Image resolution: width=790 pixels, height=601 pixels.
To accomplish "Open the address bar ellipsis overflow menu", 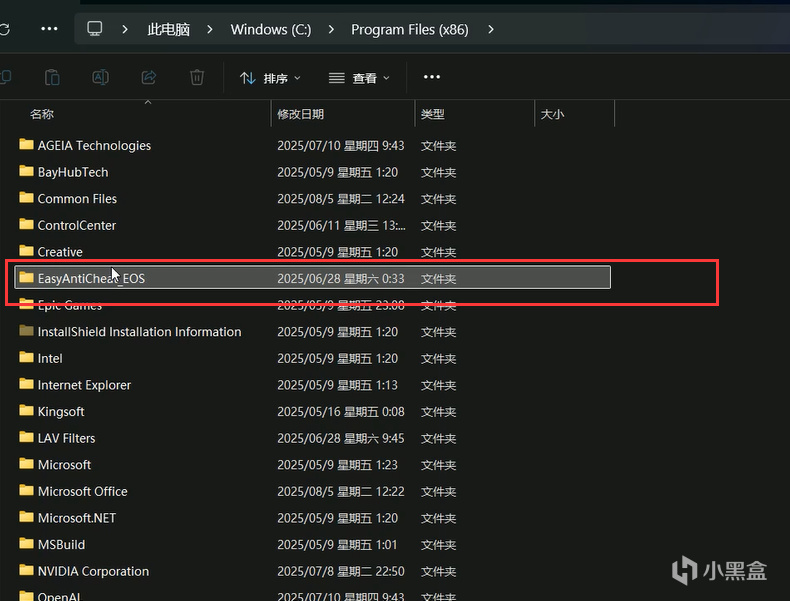I will coord(49,29).
